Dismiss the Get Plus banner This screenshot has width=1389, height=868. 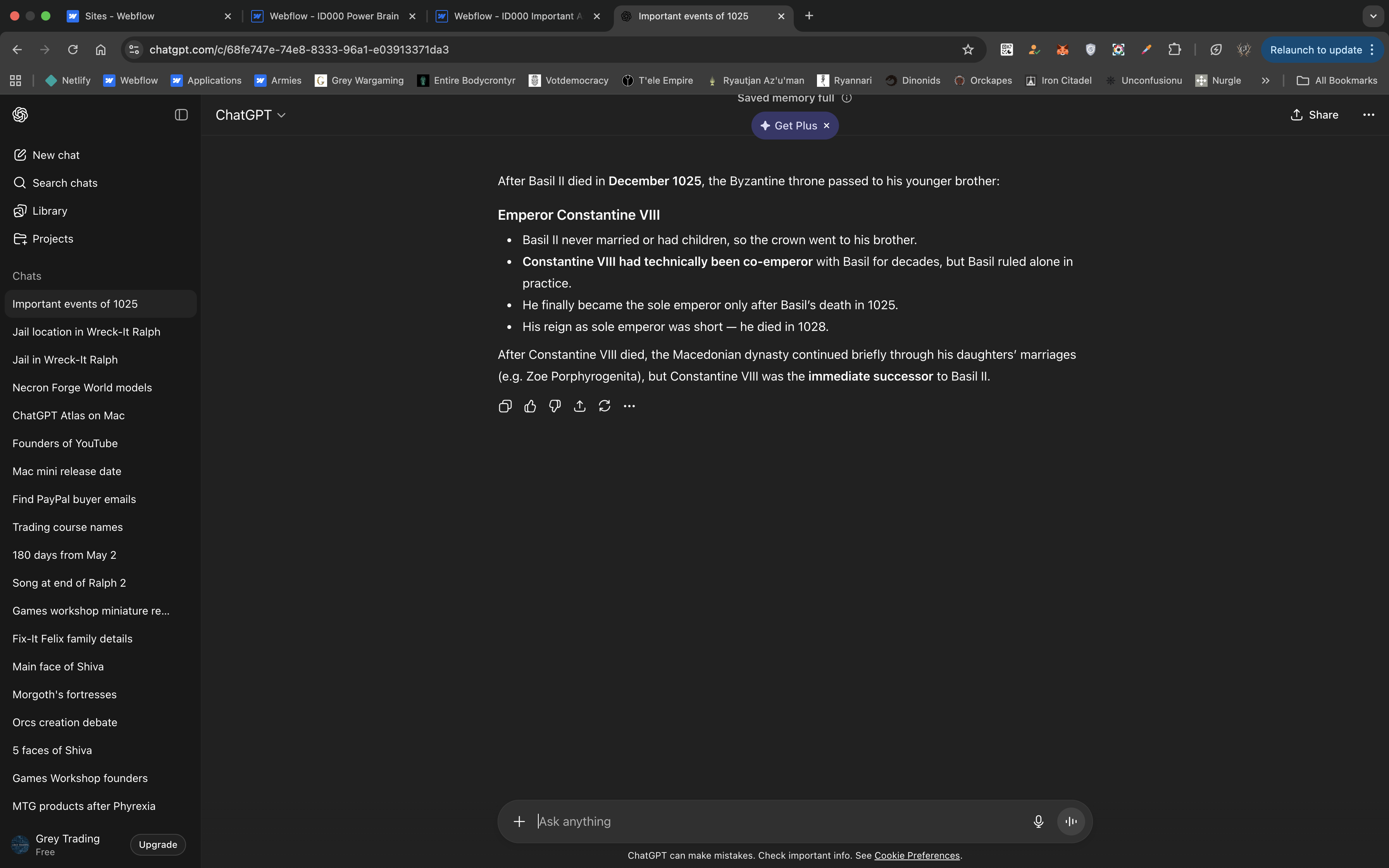(827, 126)
